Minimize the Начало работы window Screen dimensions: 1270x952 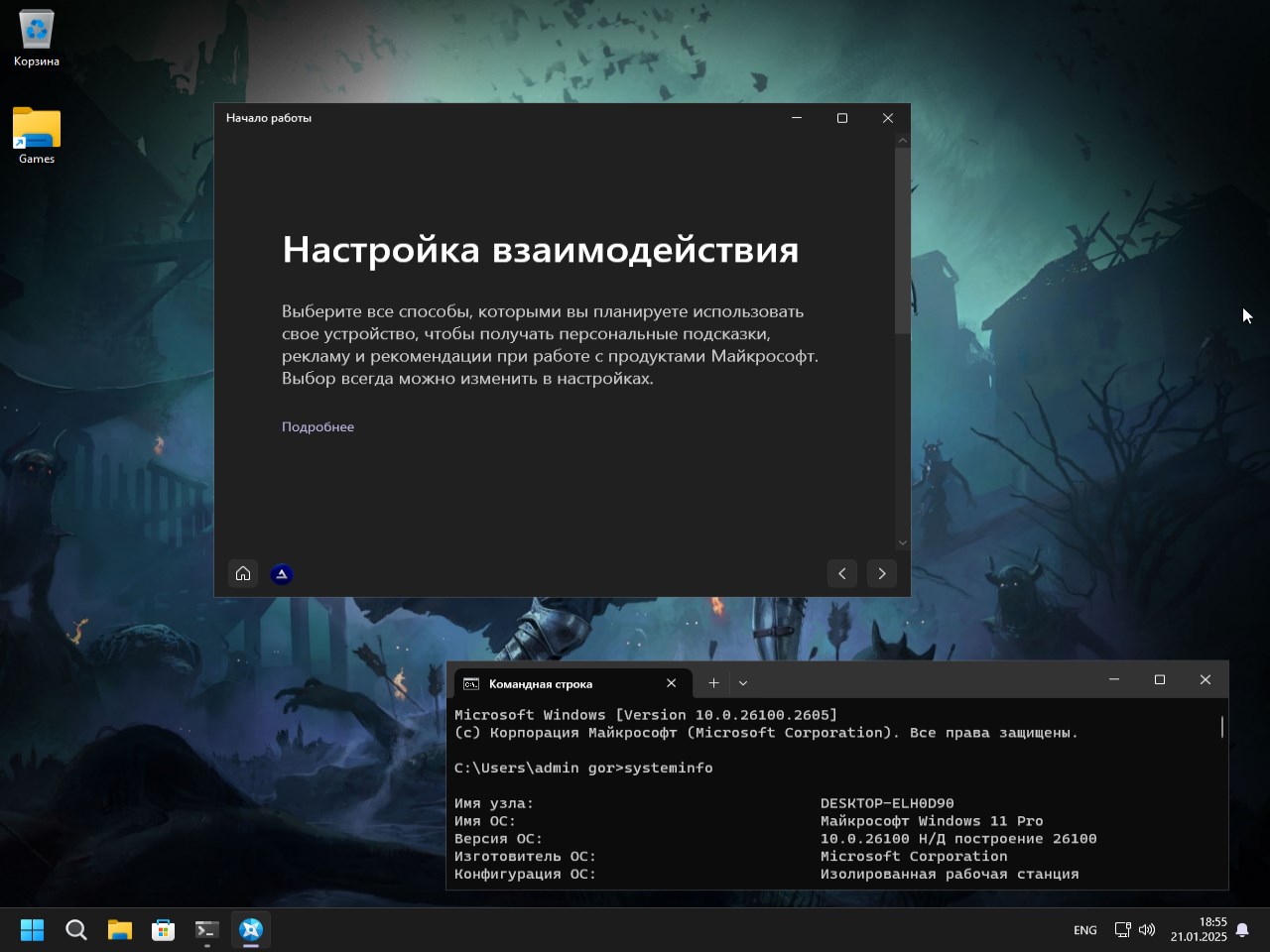tap(796, 118)
